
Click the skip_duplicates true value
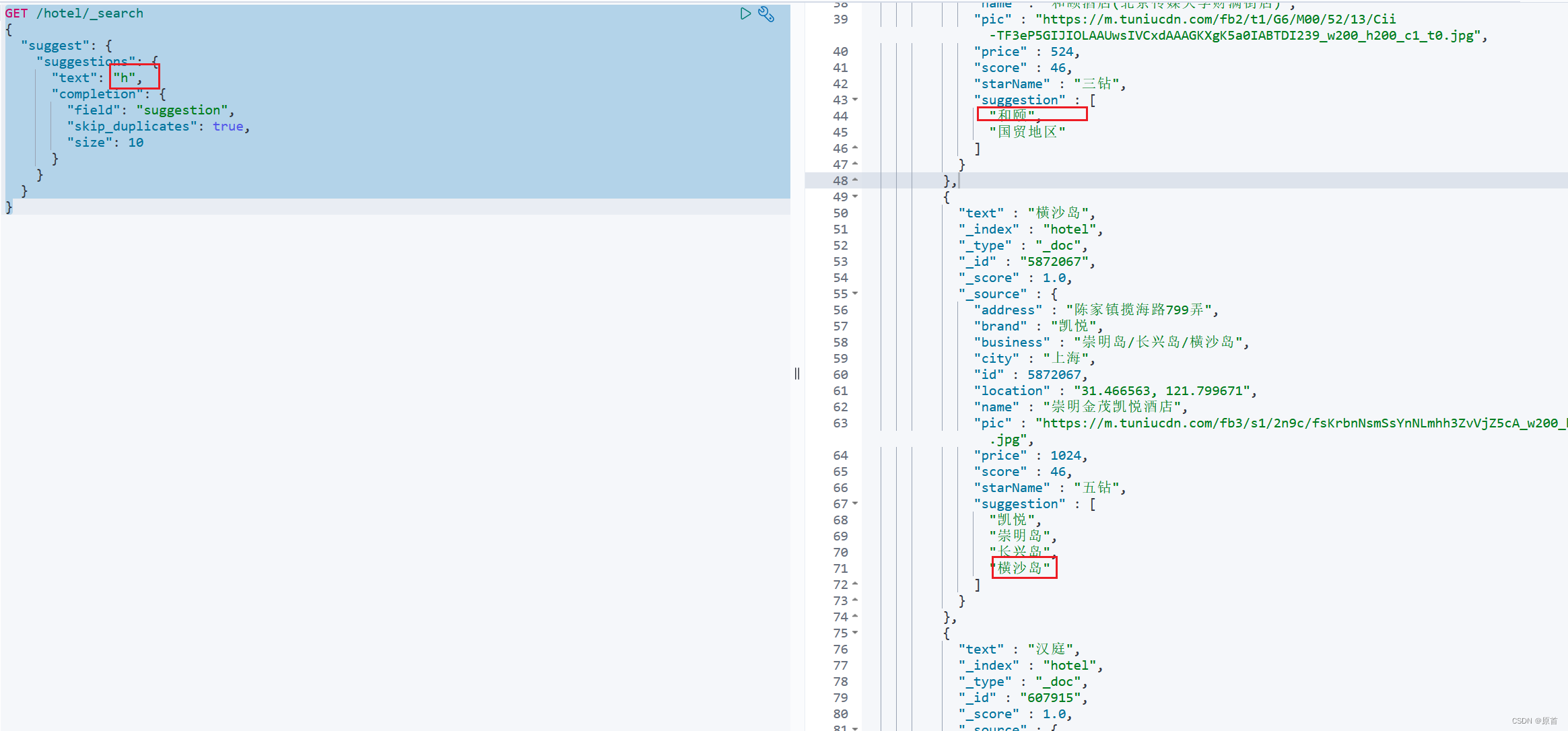click(228, 127)
